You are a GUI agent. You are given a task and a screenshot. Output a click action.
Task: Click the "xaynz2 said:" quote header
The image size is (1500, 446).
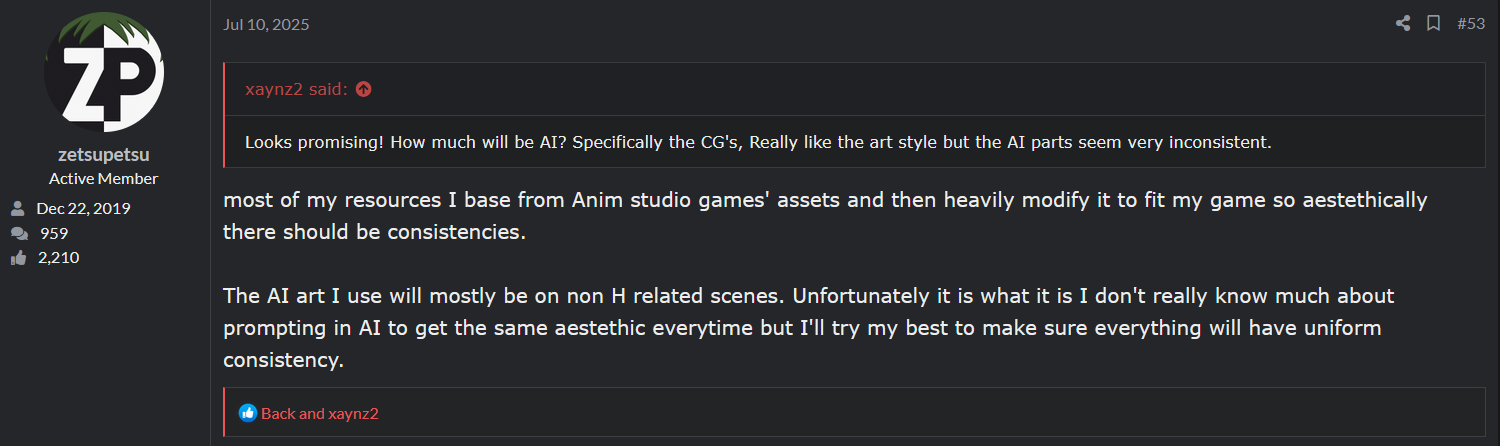(x=296, y=89)
